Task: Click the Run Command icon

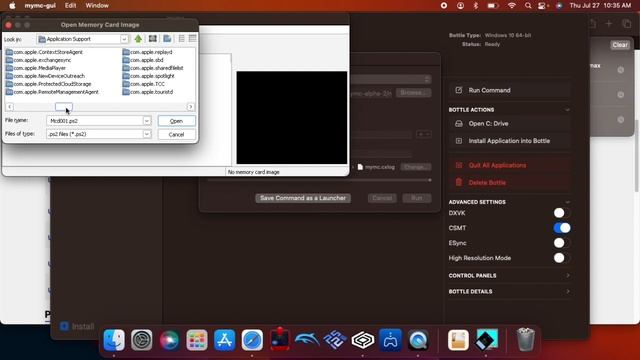Action: coord(459,90)
